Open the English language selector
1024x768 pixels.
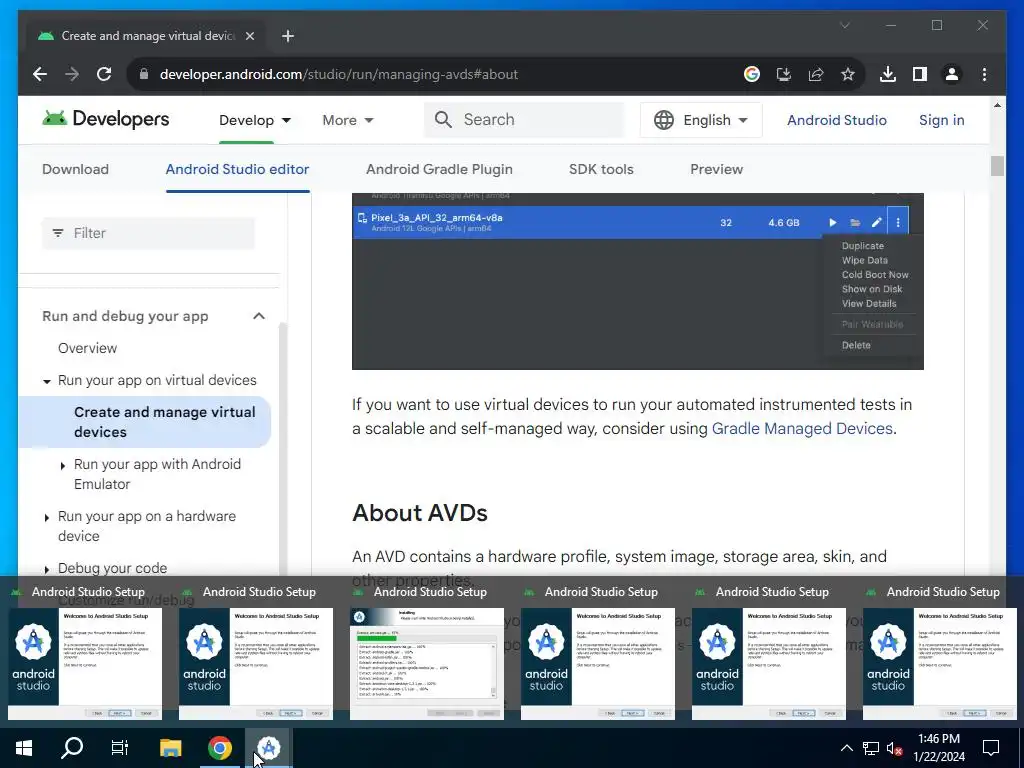701,120
